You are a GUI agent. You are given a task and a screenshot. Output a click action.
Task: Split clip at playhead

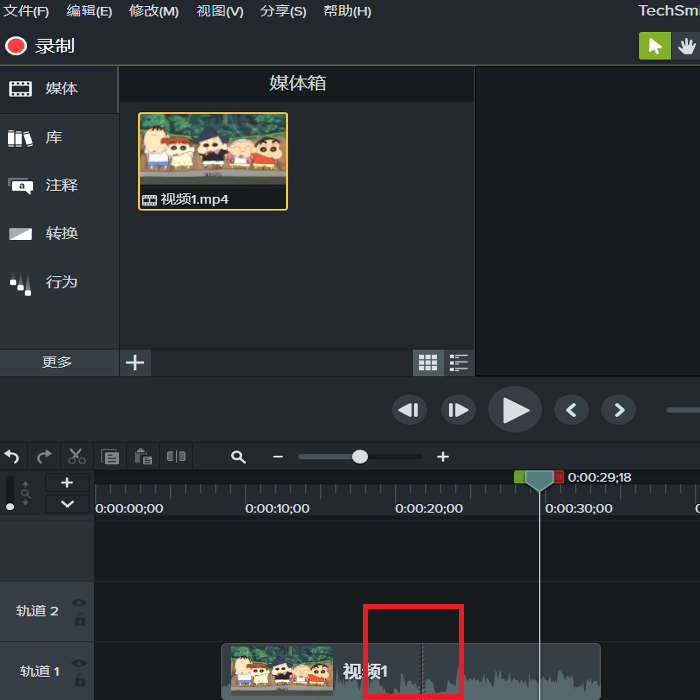click(x=176, y=456)
